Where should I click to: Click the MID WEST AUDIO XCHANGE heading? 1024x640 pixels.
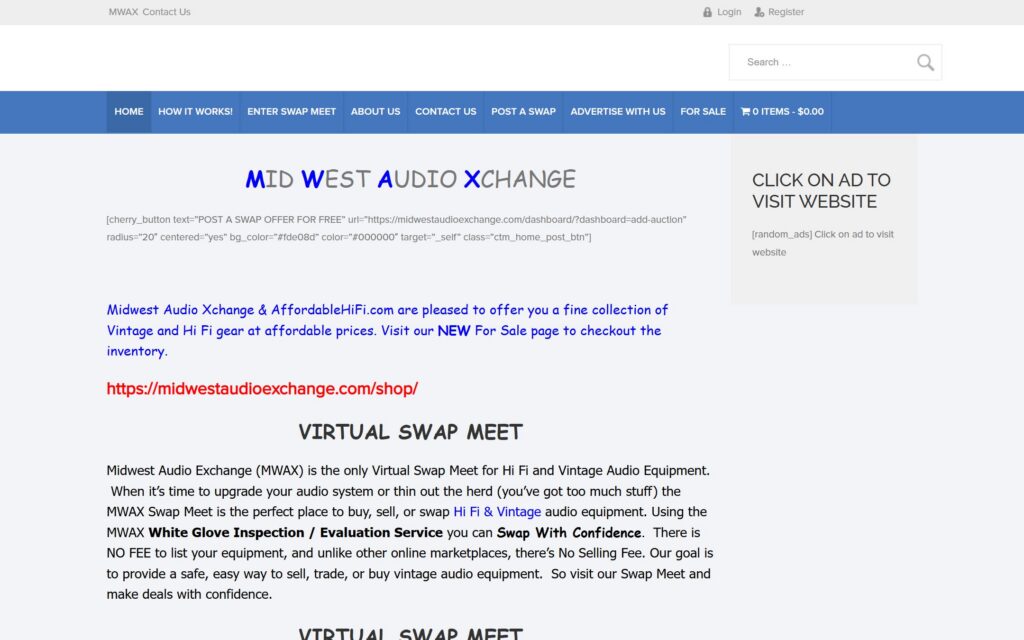point(410,179)
